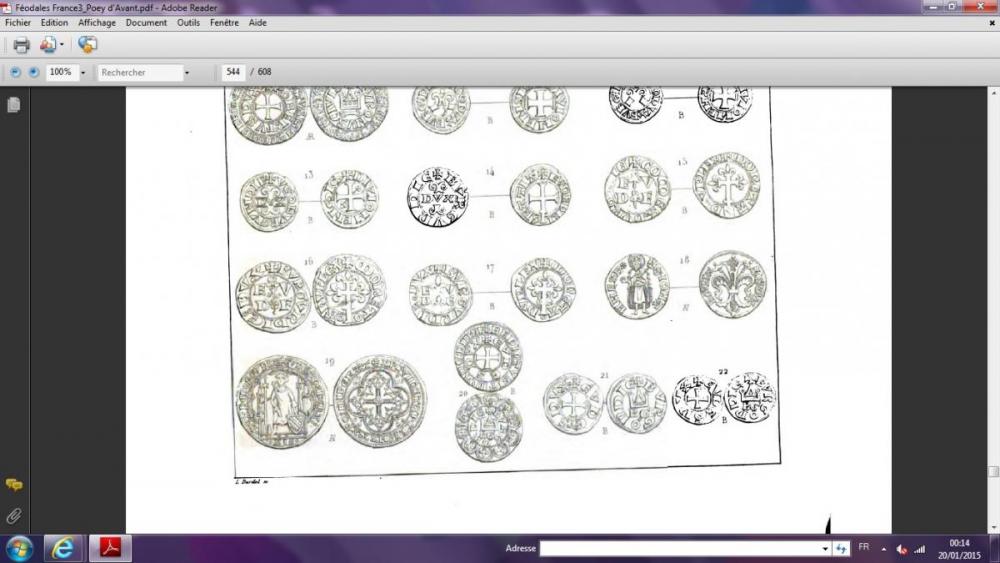The width and height of the screenshot is (1000, 563).
Task: Open the Document menu
Action: [146, 22]
